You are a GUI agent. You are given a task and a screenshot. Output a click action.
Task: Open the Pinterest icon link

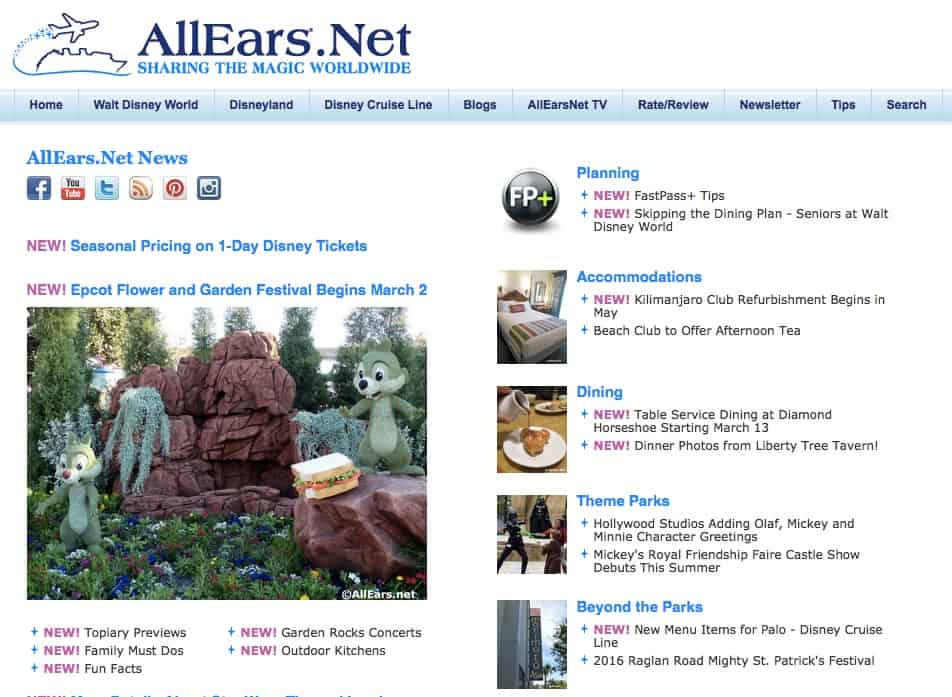[175, 188]
